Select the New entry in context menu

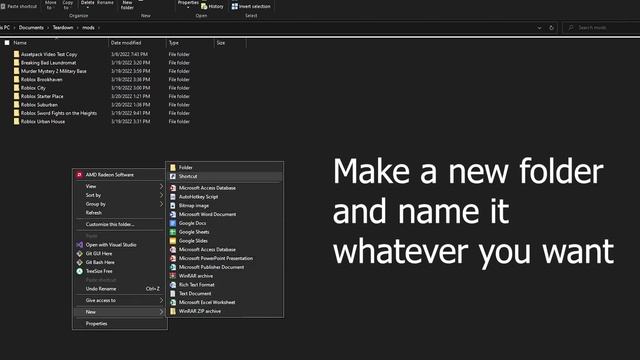(120, 312)
